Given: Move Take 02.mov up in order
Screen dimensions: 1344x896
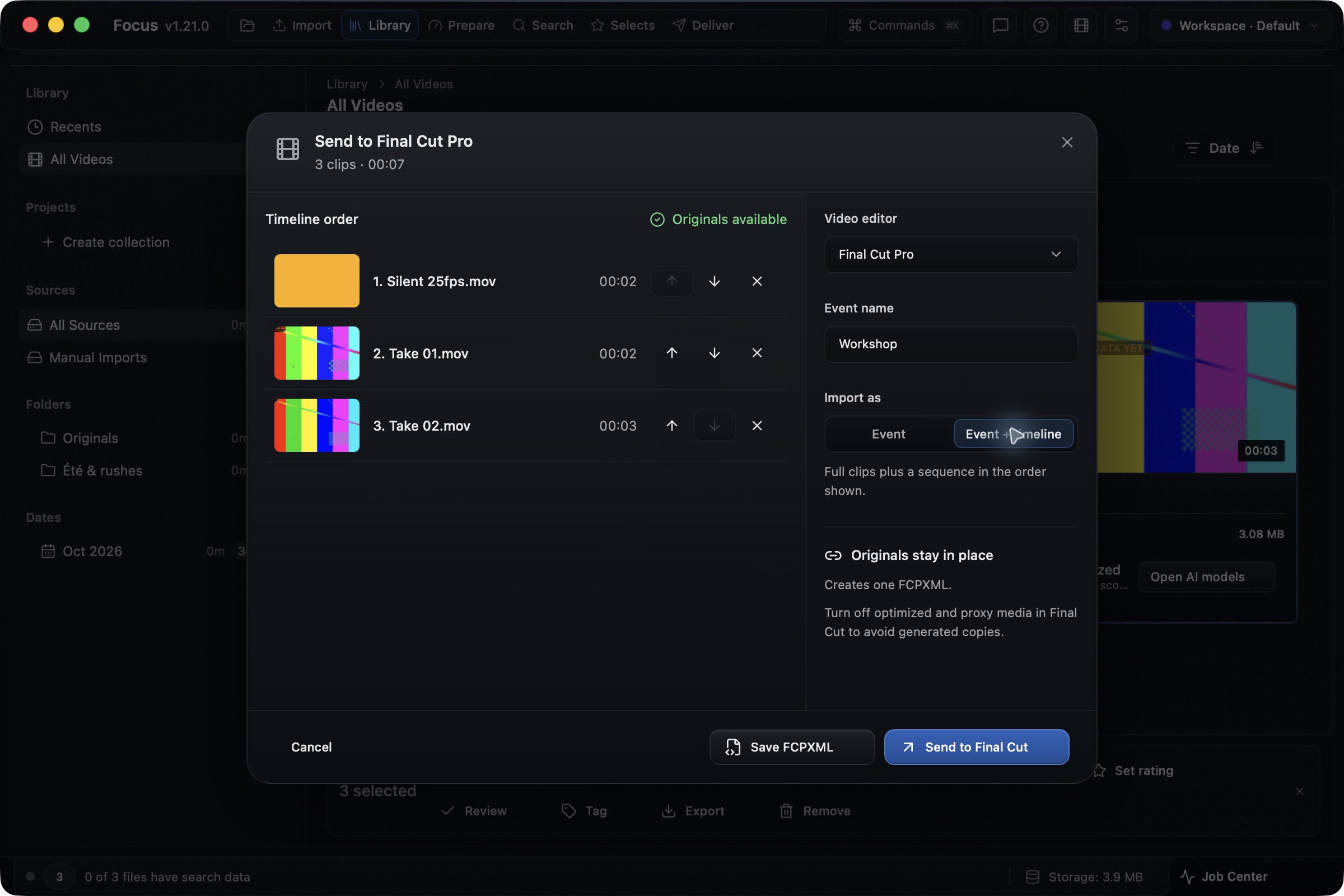Looking at the screenshot, I should pyautogui.click(x=672, y=426).
